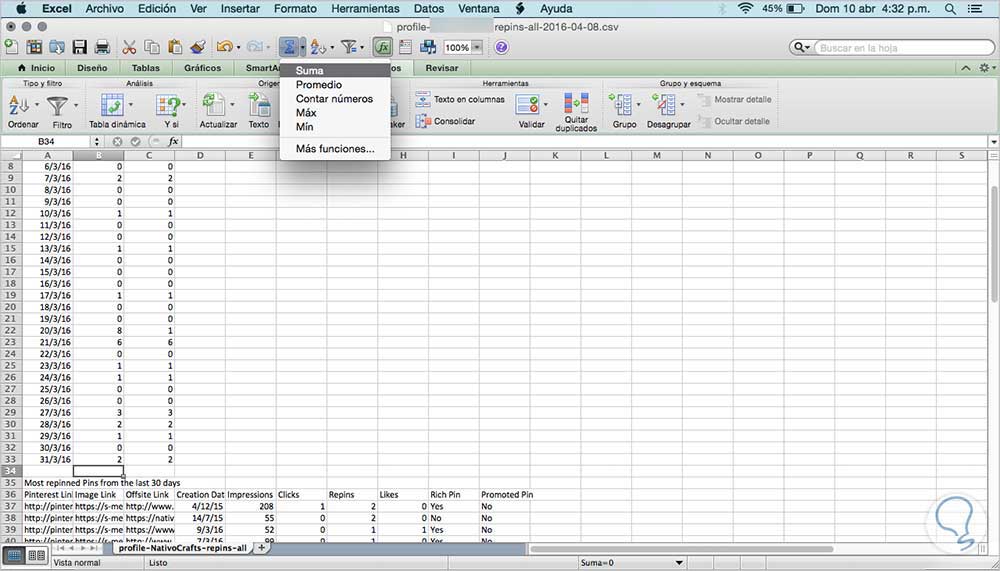Open the Herramientas menu
The height and width of the screenshot is (571, 1000).
point(365,9)
